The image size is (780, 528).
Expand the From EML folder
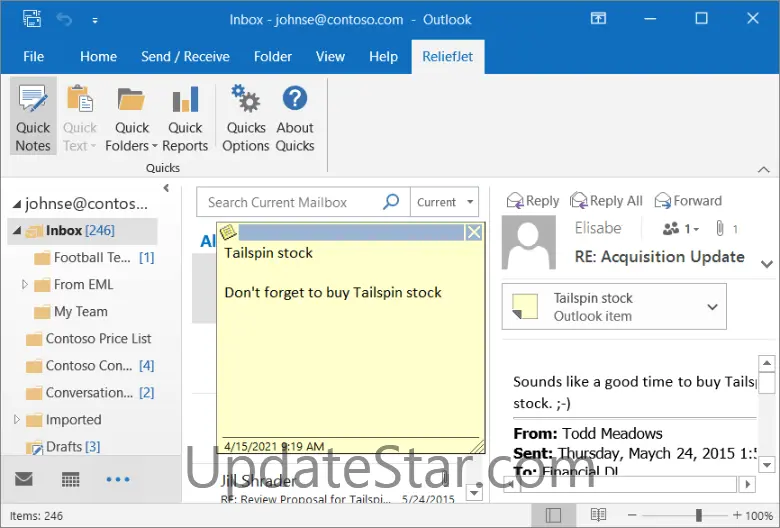[24, 284]
